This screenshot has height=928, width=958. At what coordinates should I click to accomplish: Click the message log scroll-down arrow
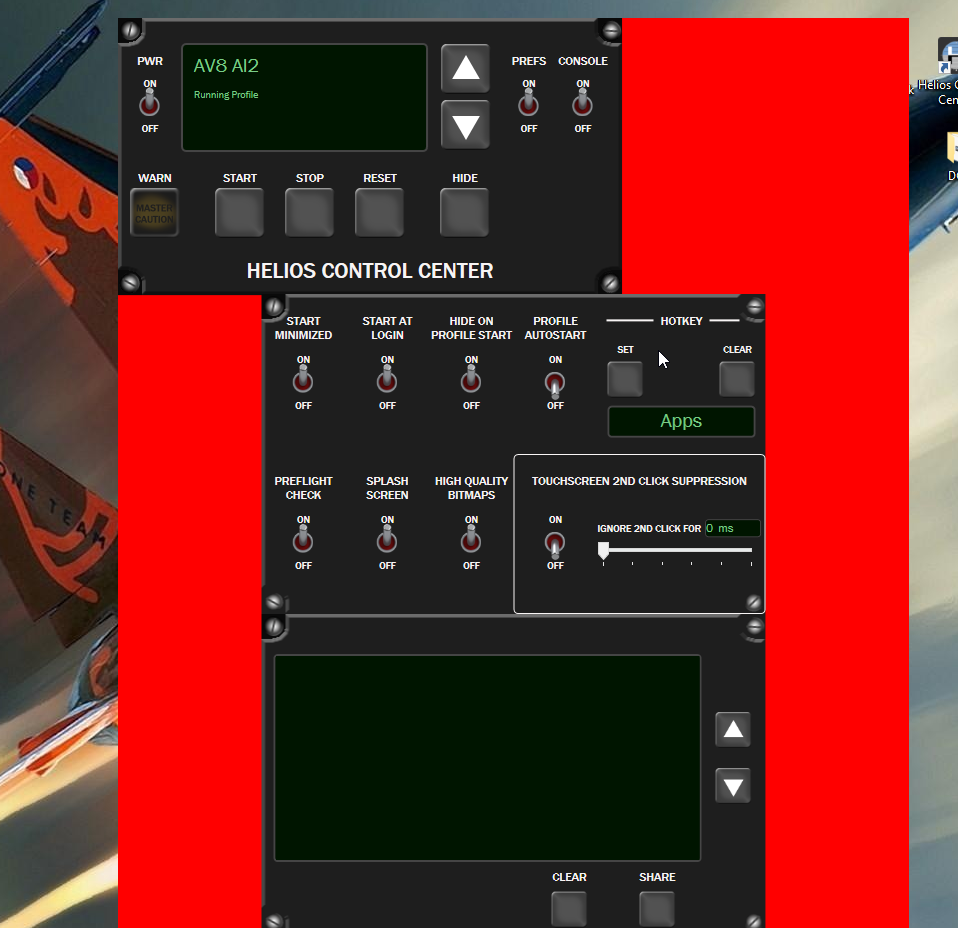732,785
